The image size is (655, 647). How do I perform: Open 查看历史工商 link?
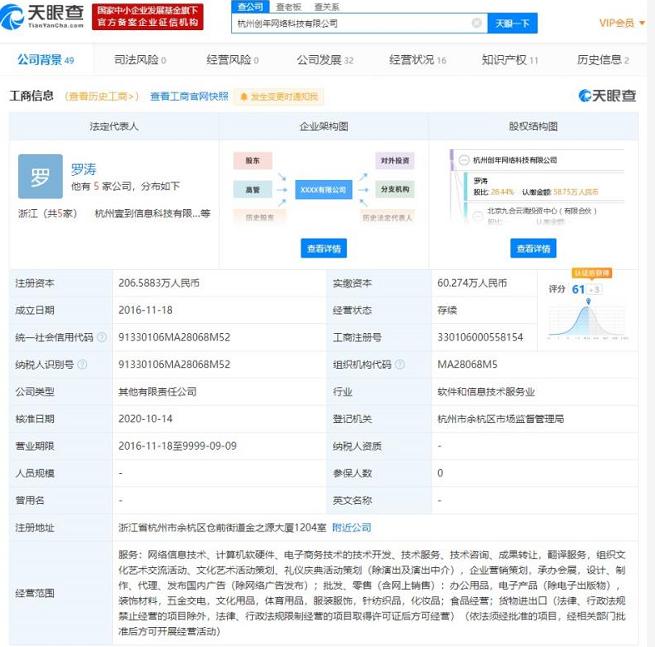point(102,96)
